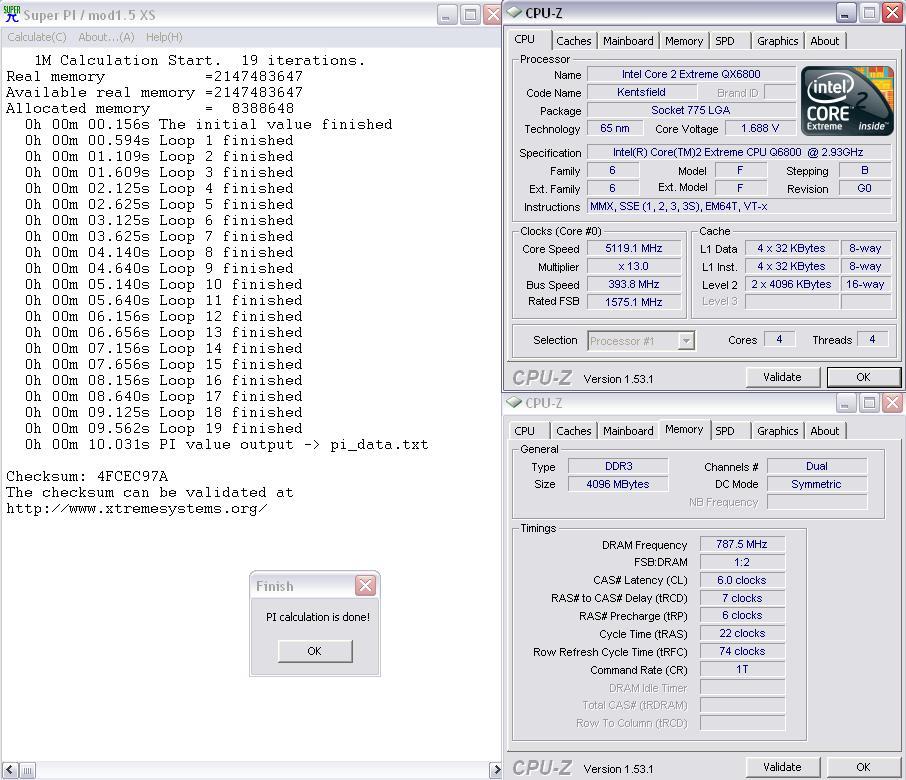Click the Cycle Time tRAS value 22 clocks

click(x=742, y=633)
